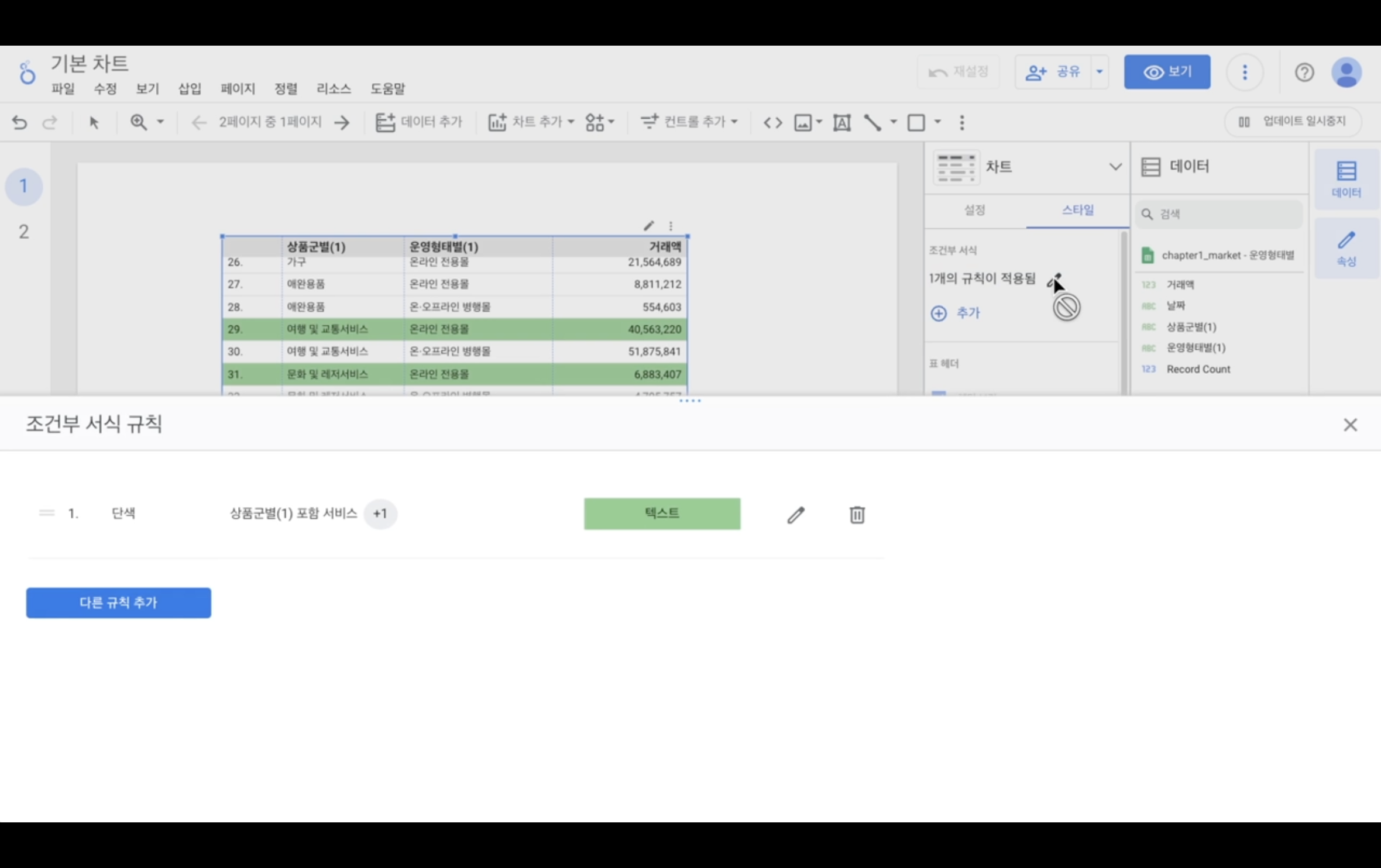
Task: Open help question mark icon
Action: click(x=1304, y=73)
